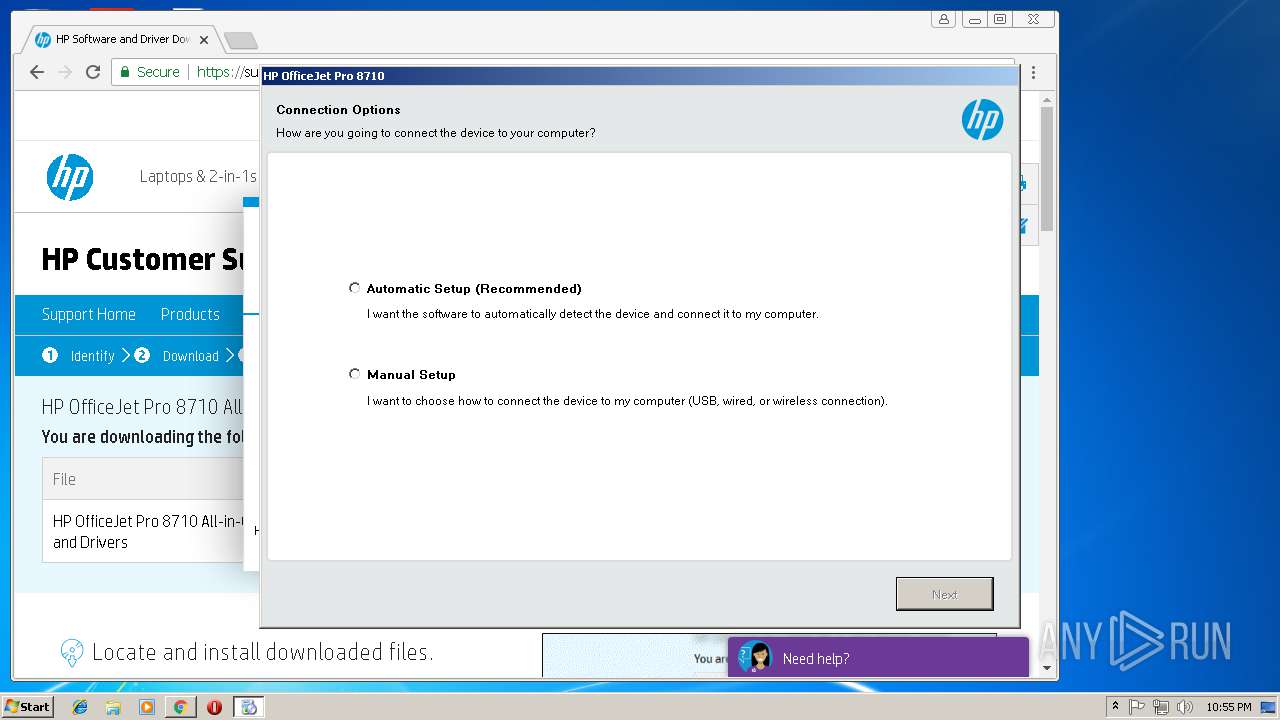The height and width of the screenshot is (720, 1280).
Task: Open Products menu on the HP page
Action: coord(190,314)
